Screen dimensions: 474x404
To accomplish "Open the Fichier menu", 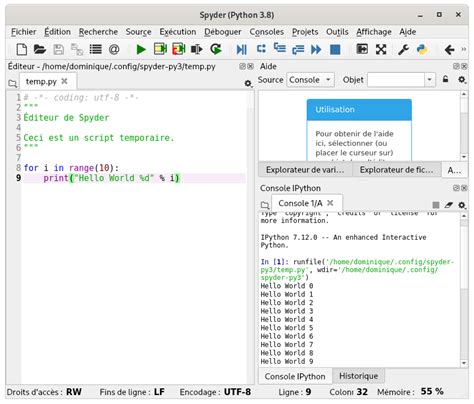I will 23,32.
